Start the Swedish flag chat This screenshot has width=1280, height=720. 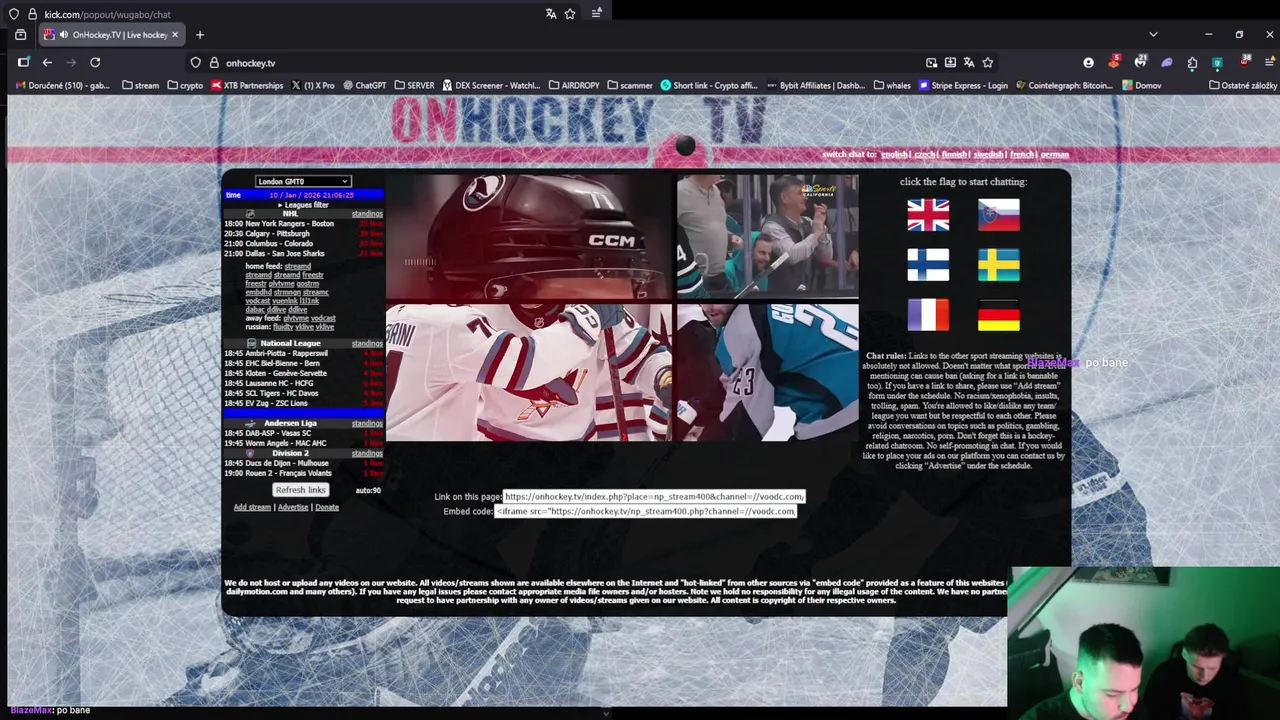pyautogui.click(x=998, y=265)
